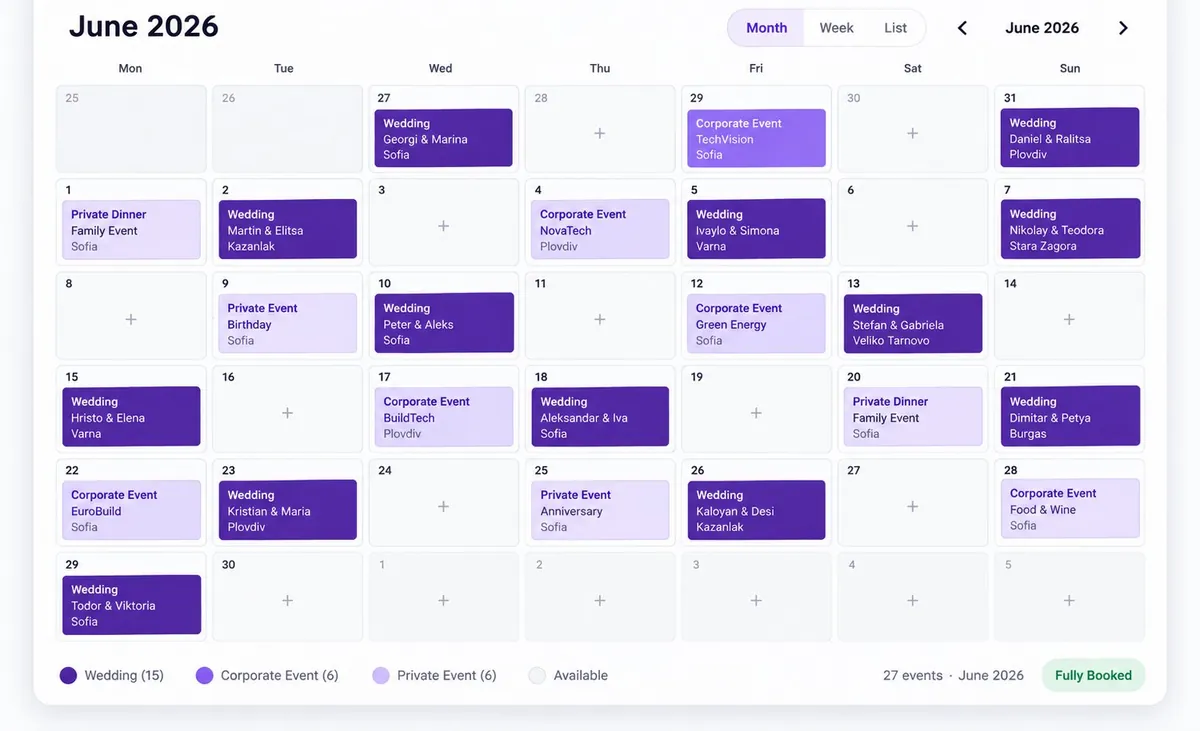Open TechVision corporate event card
Image resolution: width=1200 pixels, height=731 pixels.
tap(756, 138)
